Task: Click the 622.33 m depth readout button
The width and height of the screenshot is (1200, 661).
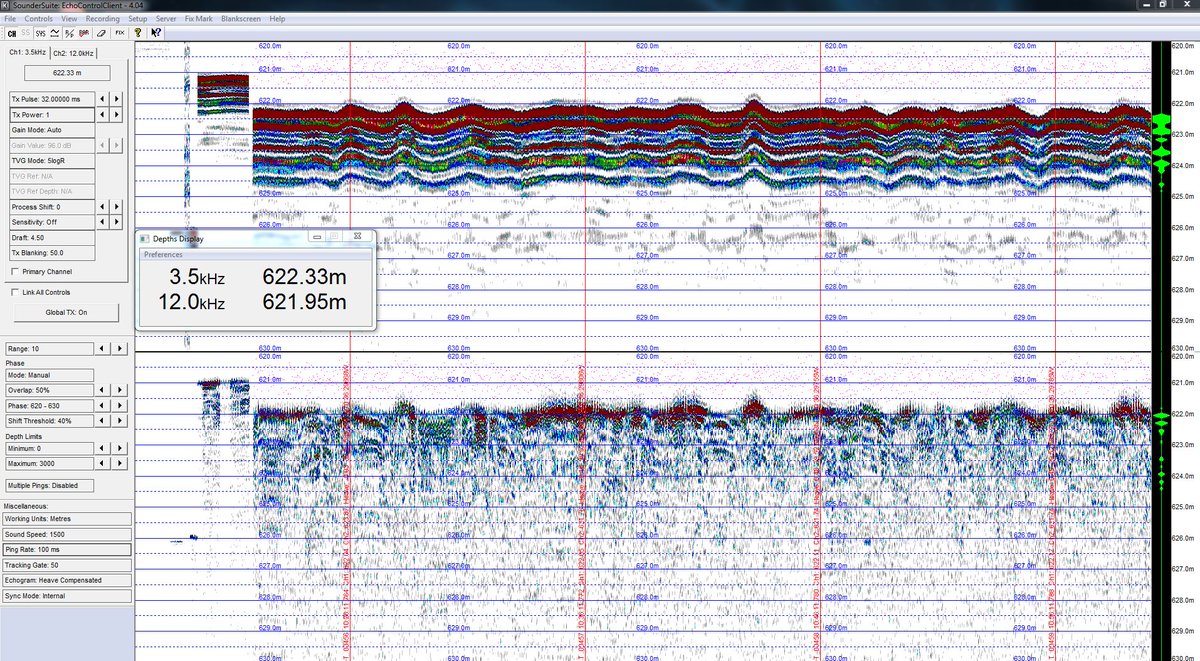Action: (x=66, y=73)
